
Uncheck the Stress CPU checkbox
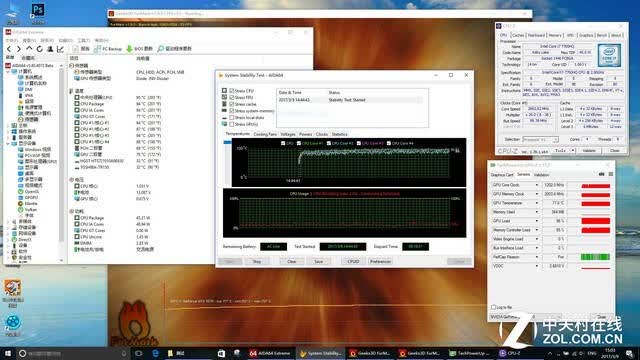pyautogui.click(x=232, y=91)
